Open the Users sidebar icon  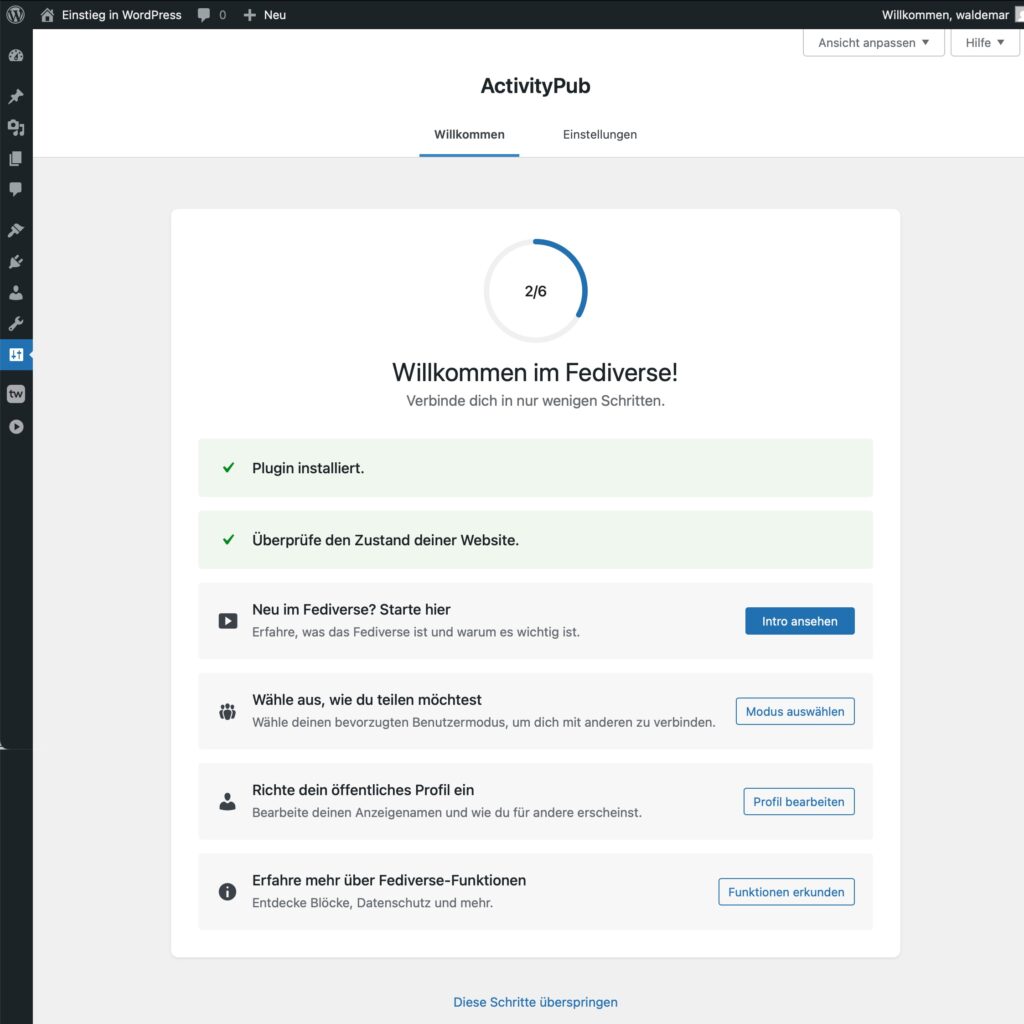coord(16,293)
